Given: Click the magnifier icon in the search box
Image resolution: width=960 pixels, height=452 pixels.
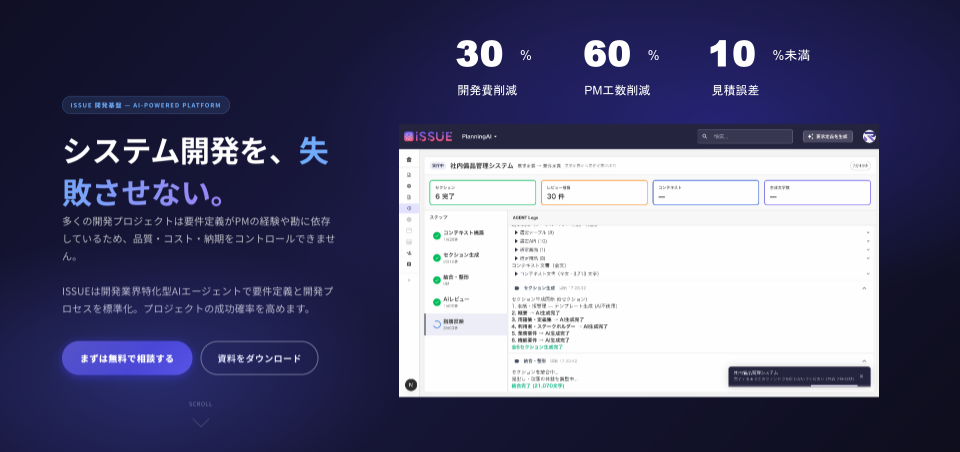Looking at the screenshot, I should coord(705,137).
